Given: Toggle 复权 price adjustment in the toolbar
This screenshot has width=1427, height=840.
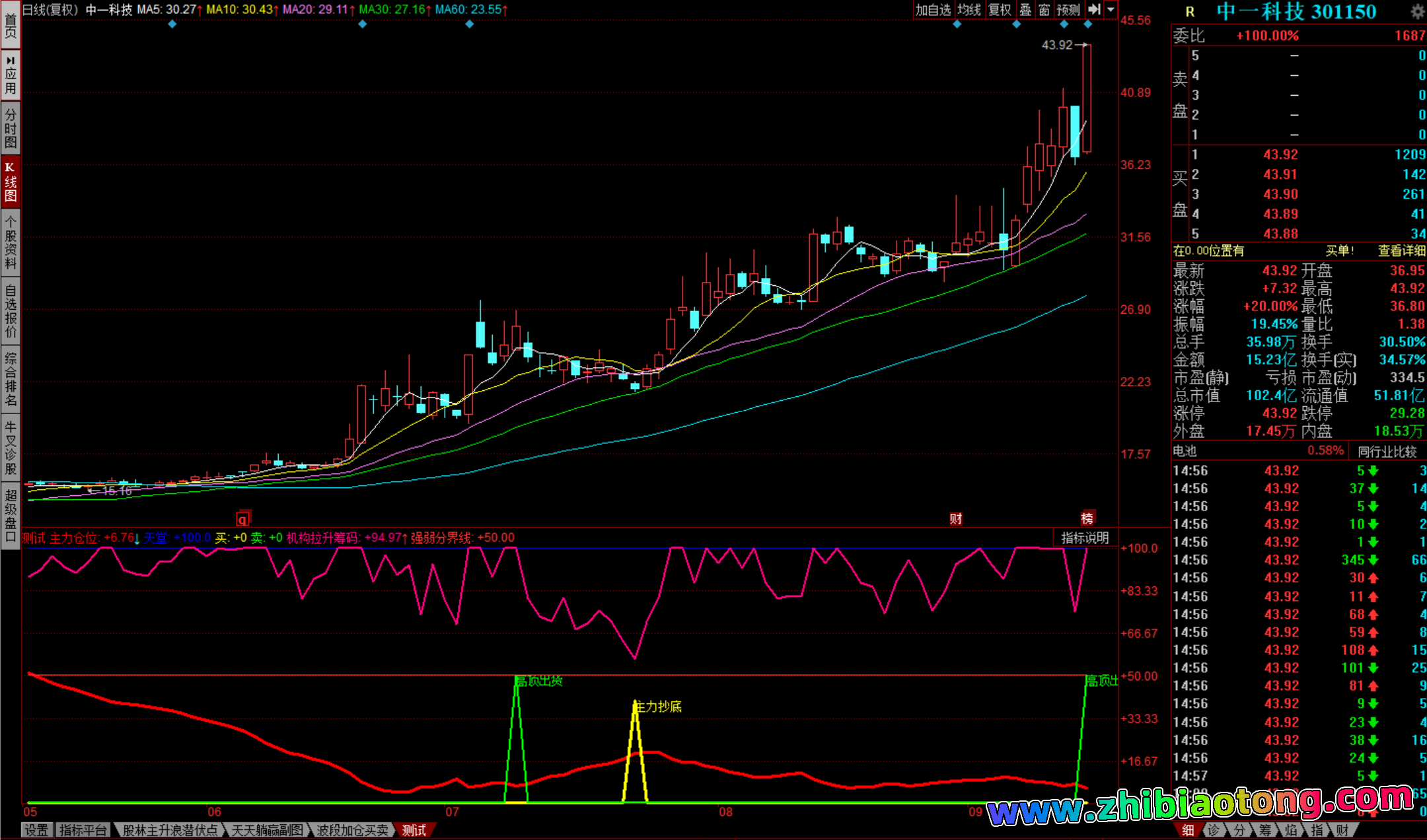Looking at the screenshot, I should coord(1000,9).
